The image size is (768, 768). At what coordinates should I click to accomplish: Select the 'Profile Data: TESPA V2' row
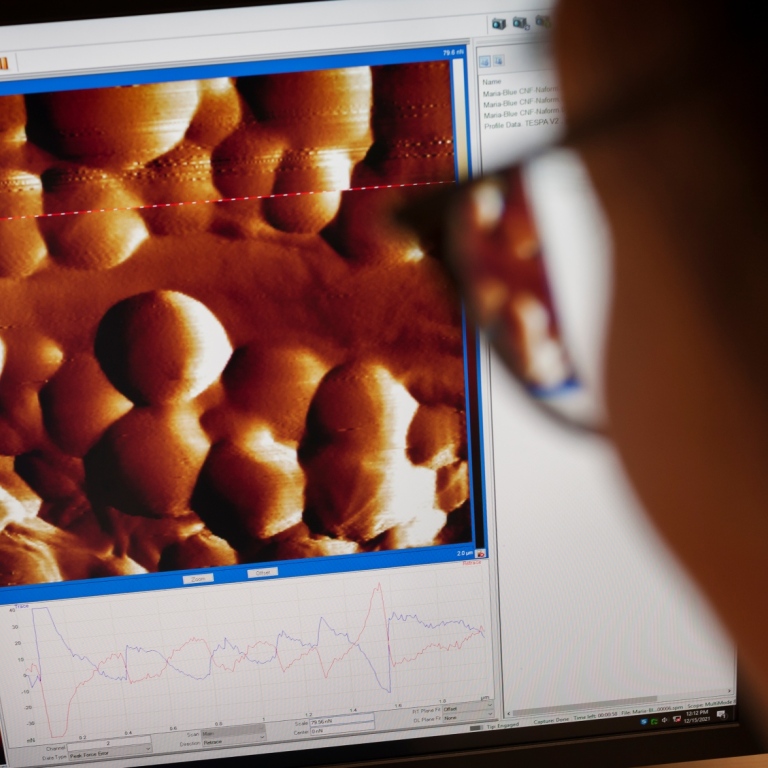click(521, 124)
